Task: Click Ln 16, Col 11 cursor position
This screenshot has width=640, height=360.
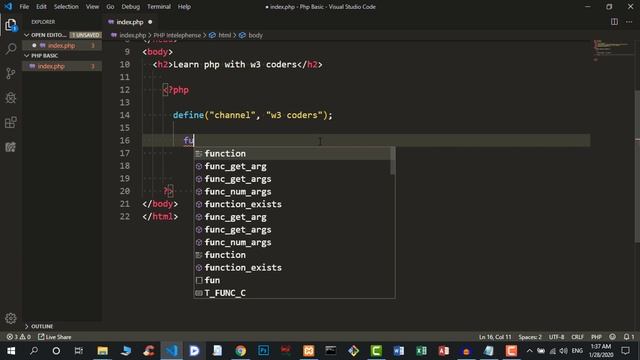Action: [495, 337]
